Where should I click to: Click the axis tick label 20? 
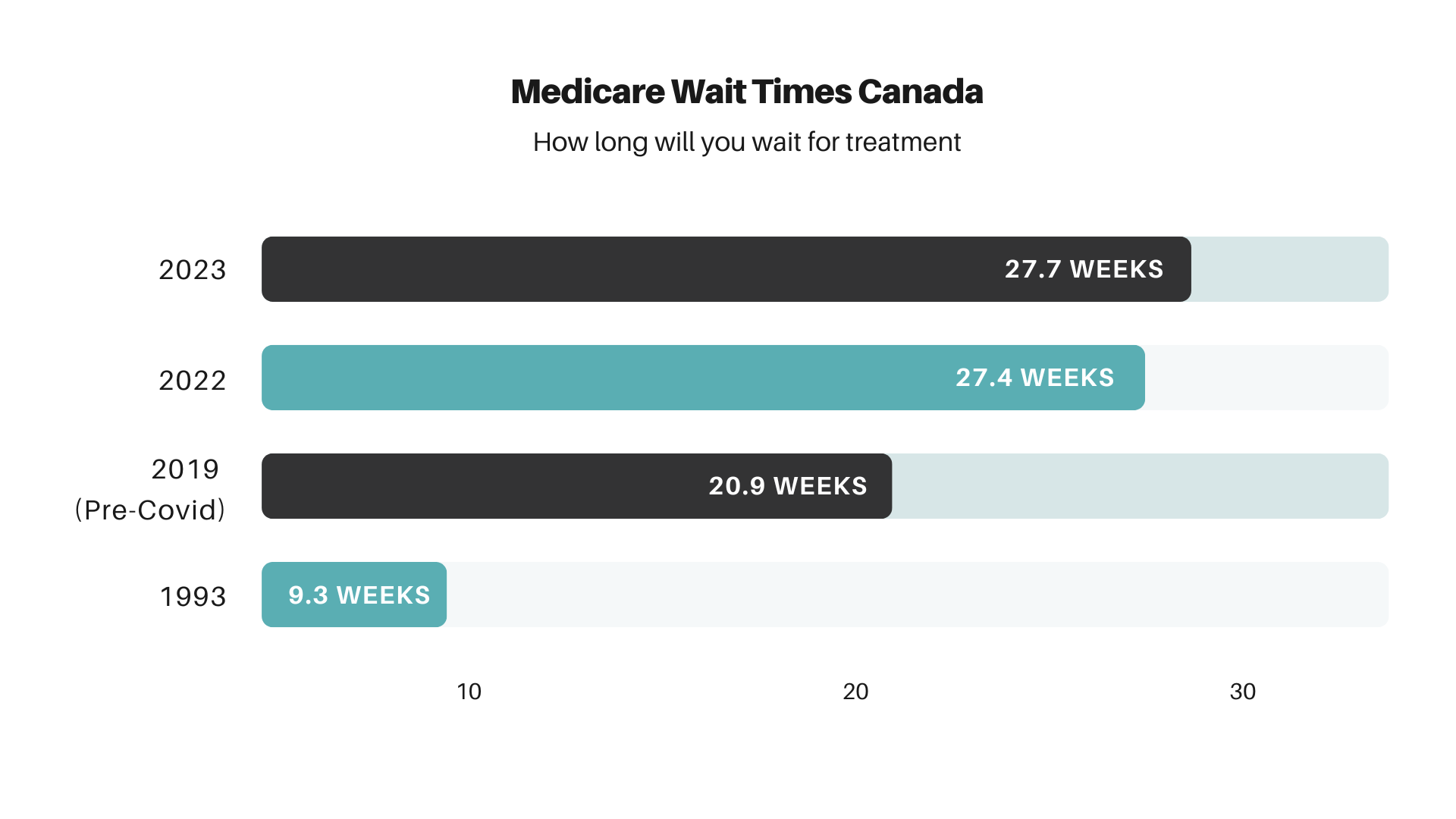pyautogui.click(x=855, y=692)
